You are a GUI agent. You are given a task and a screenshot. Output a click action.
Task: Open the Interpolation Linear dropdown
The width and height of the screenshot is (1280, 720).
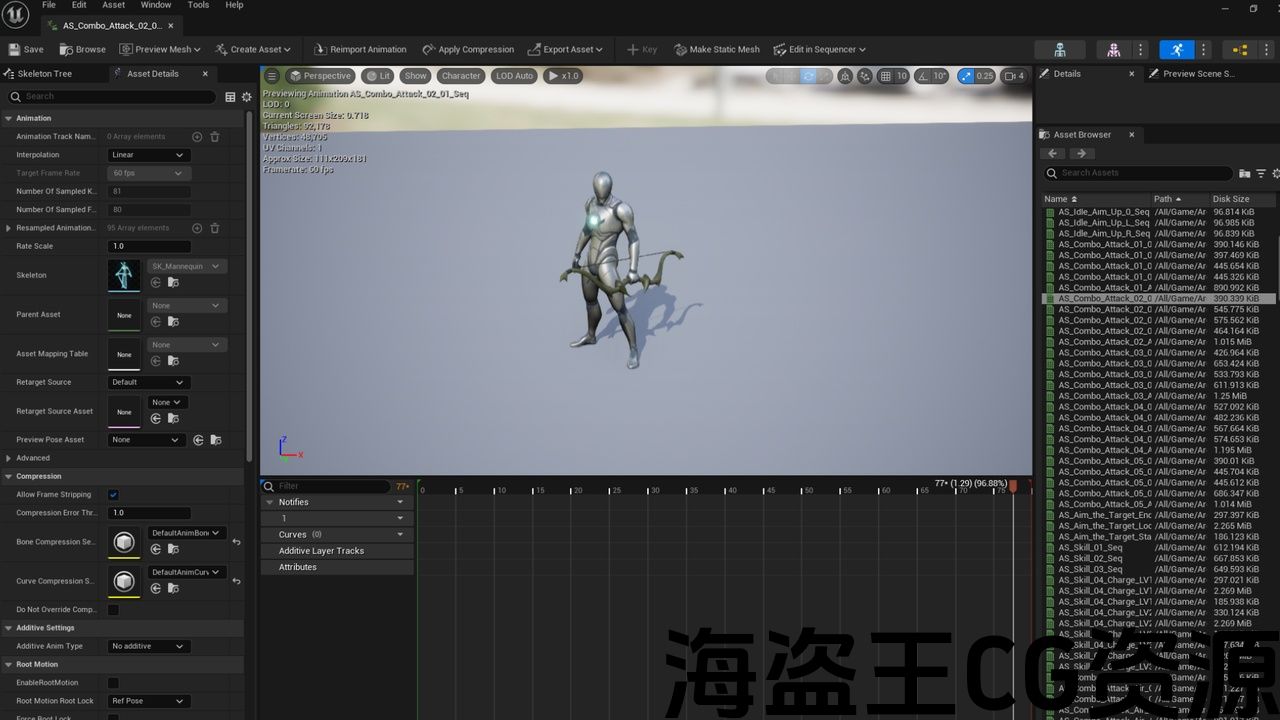(x=148, y=155)
